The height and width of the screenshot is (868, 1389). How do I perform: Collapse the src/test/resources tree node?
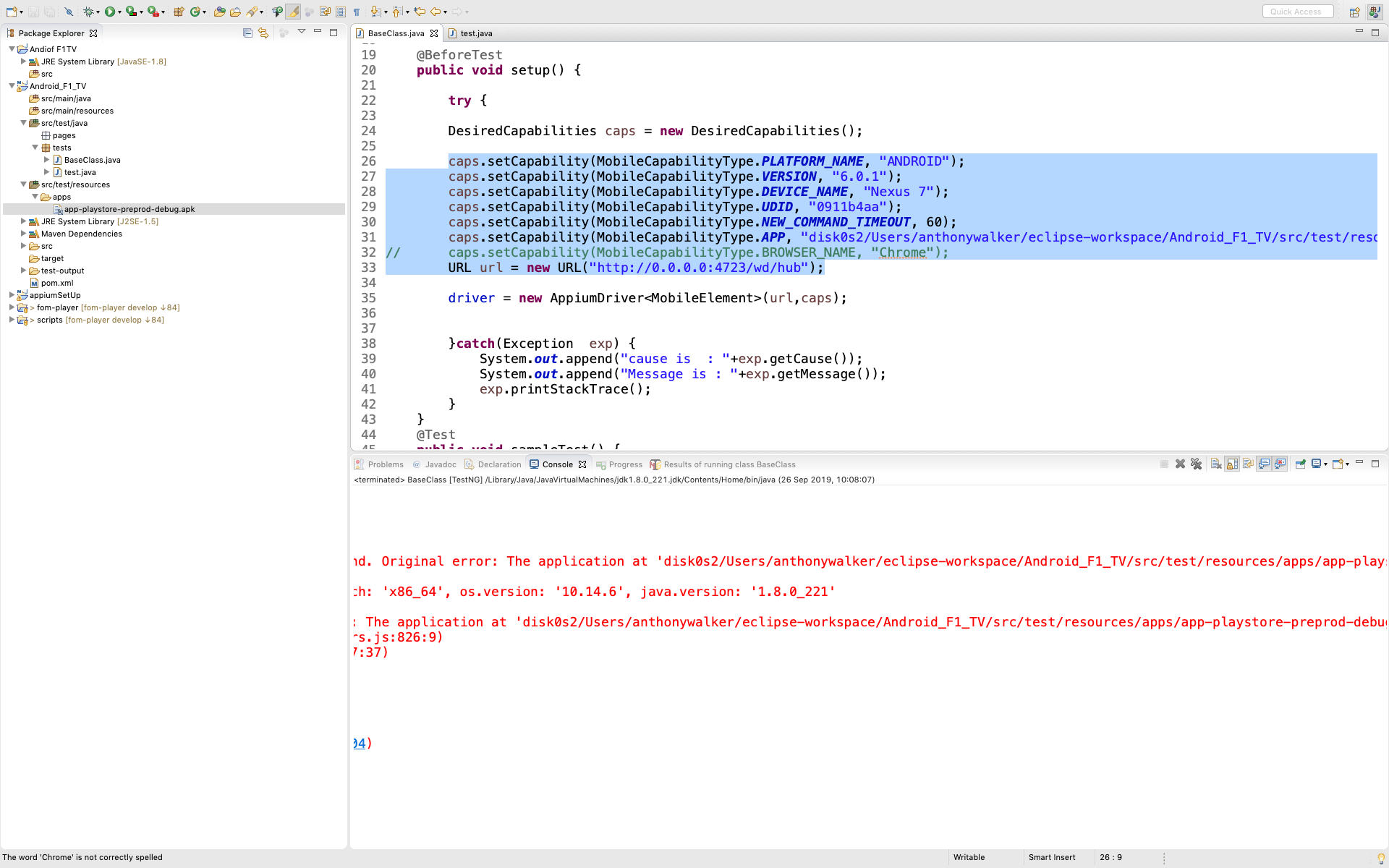coord(24,184)
